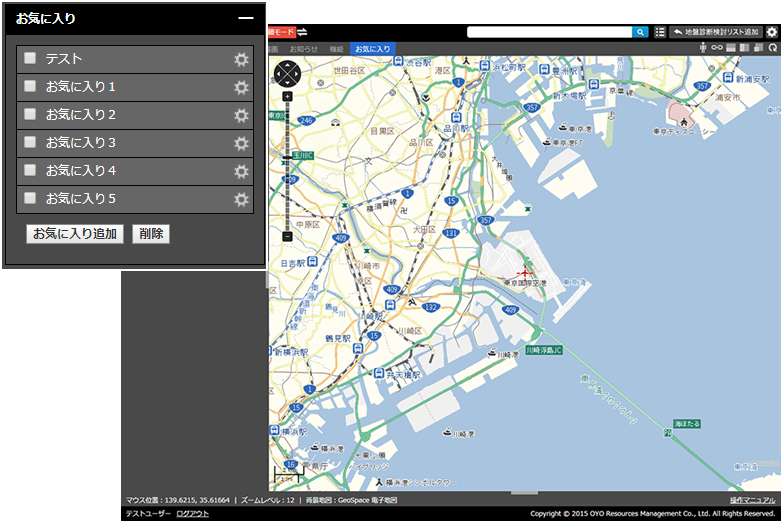
Task: Click the map refresh rotate icon
Action: [x=772, y=48]
